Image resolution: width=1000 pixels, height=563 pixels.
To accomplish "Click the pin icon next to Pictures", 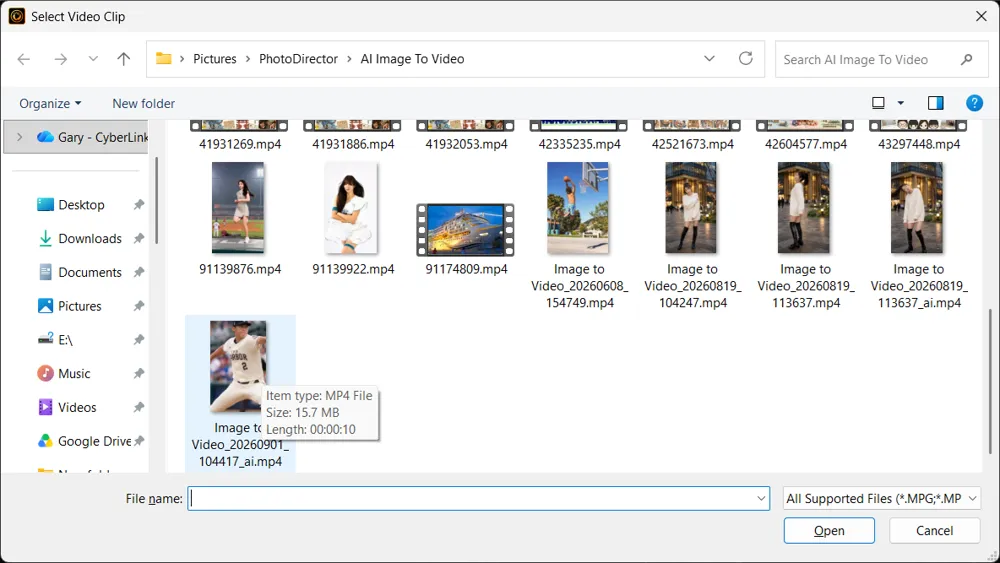I will [x=138, y=306].
